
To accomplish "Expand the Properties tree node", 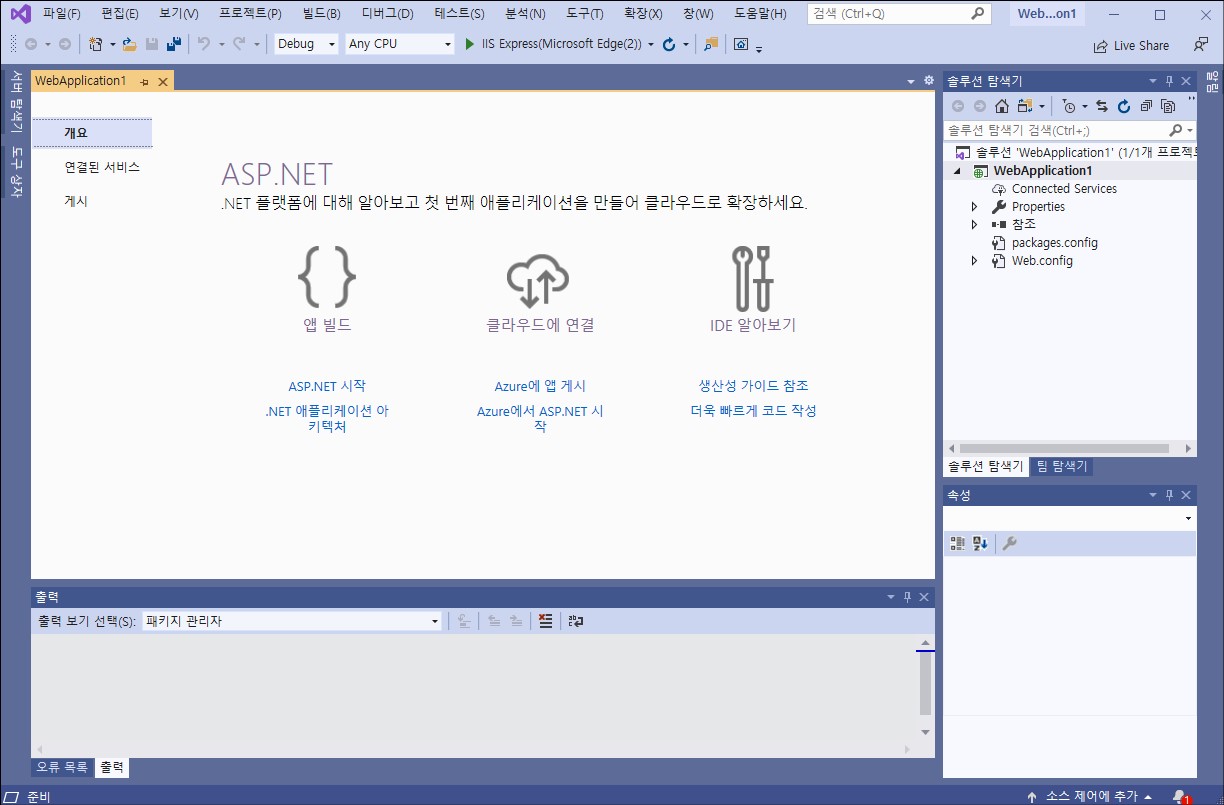I will (975, 207).
